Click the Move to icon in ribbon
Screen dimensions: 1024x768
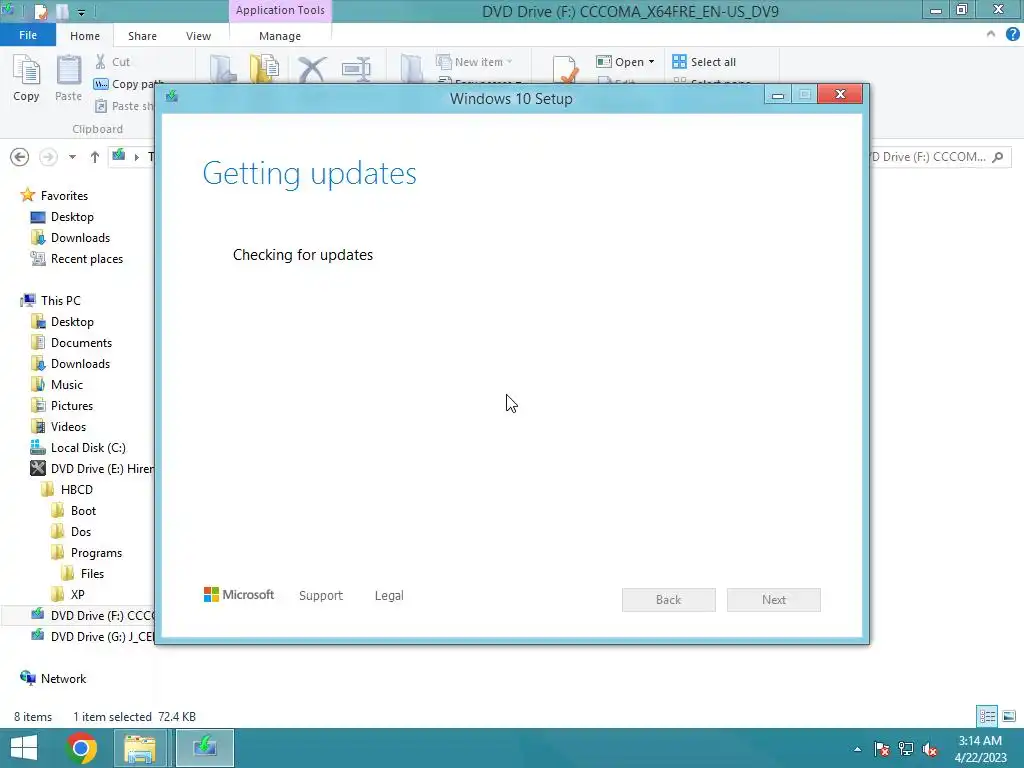[223, 69]
